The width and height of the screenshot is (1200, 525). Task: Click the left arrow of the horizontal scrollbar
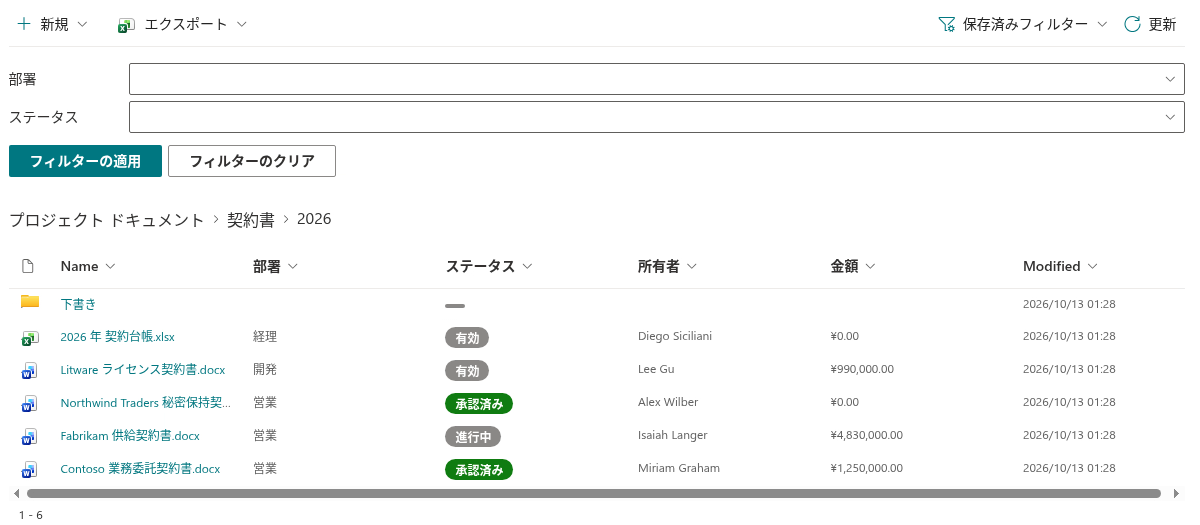16,493
